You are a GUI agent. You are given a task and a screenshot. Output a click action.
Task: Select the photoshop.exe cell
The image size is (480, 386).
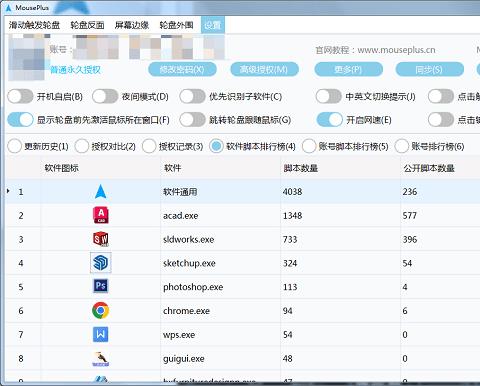point(220,287)
